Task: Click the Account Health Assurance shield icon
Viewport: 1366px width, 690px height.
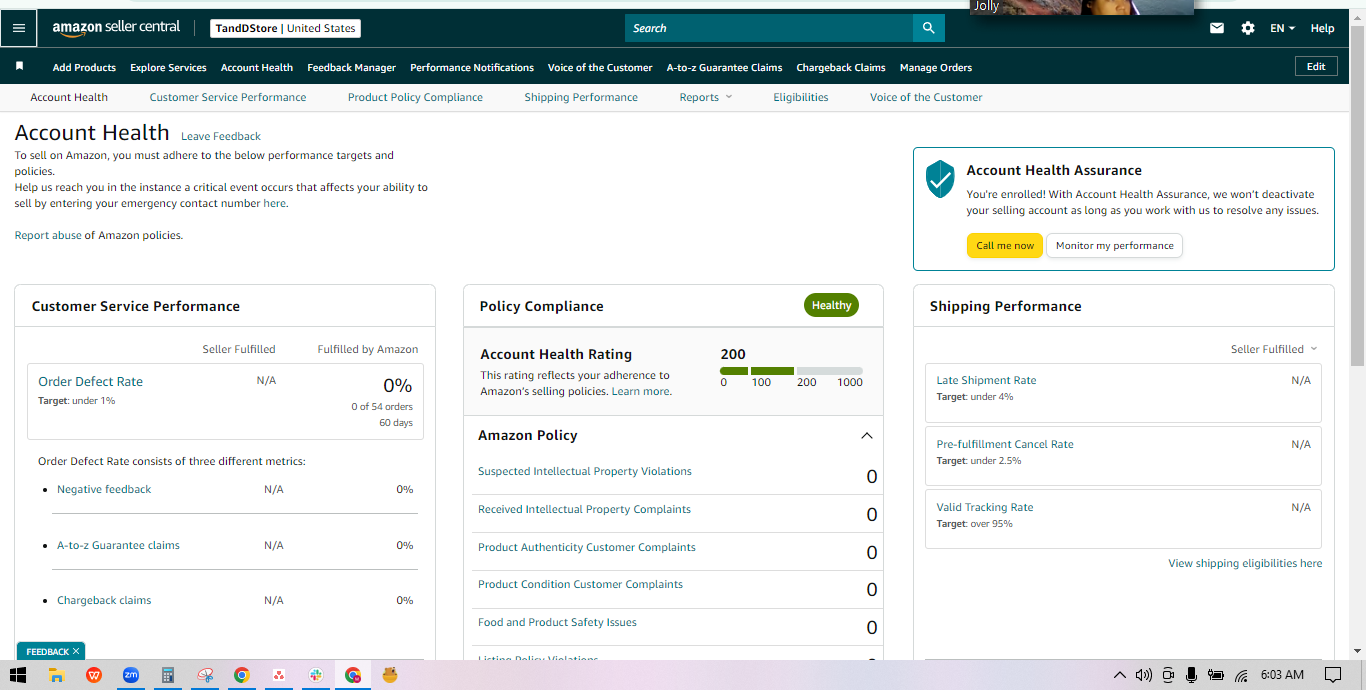Action: 940,179
